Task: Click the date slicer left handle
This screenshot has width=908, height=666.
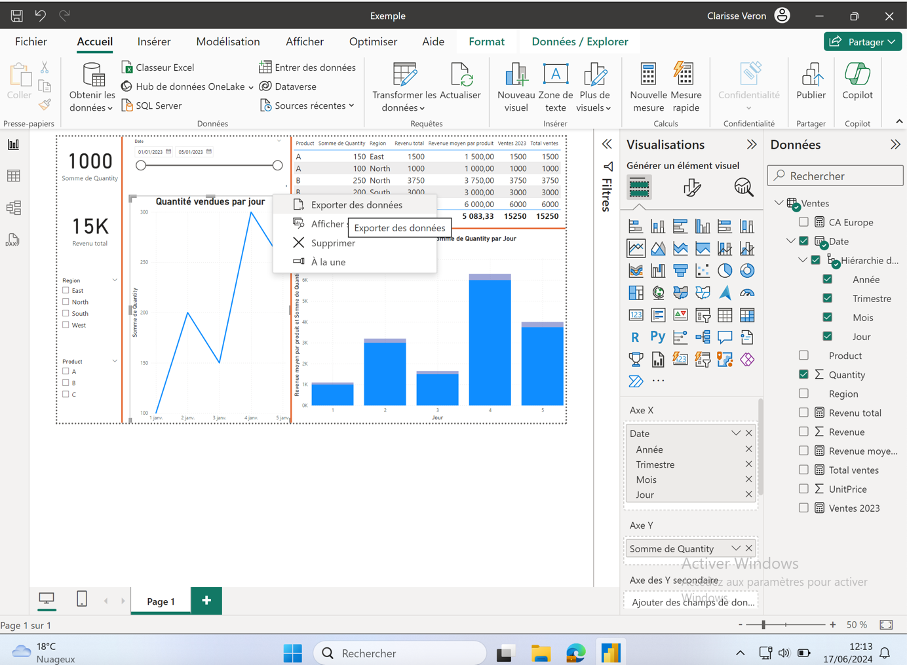Action: click(141, 166)
